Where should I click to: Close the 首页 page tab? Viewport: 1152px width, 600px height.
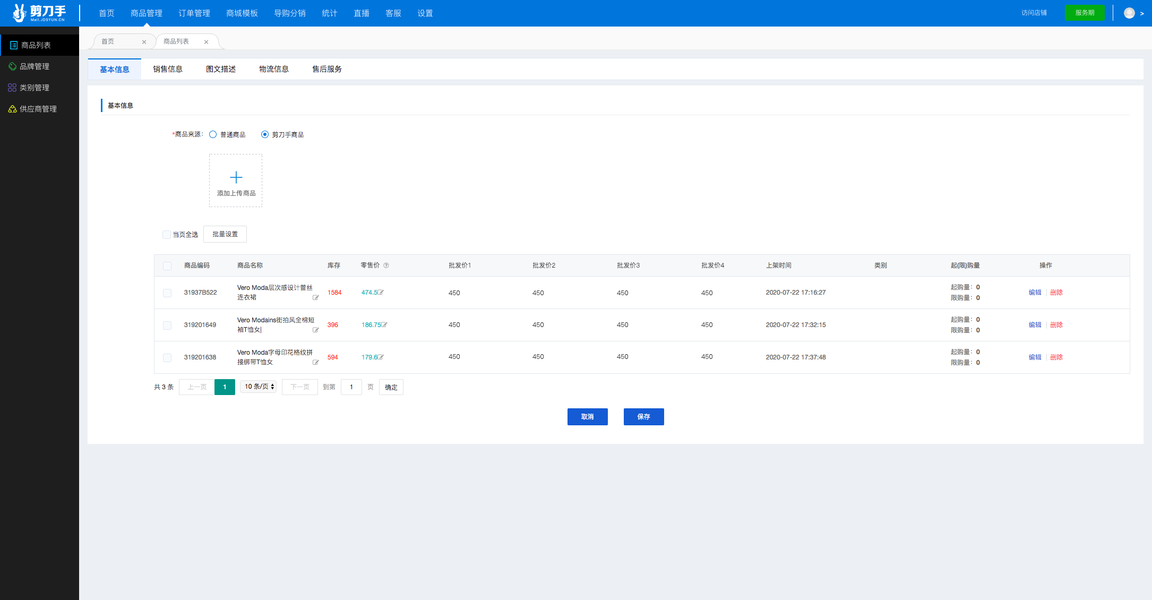point(144,42)
